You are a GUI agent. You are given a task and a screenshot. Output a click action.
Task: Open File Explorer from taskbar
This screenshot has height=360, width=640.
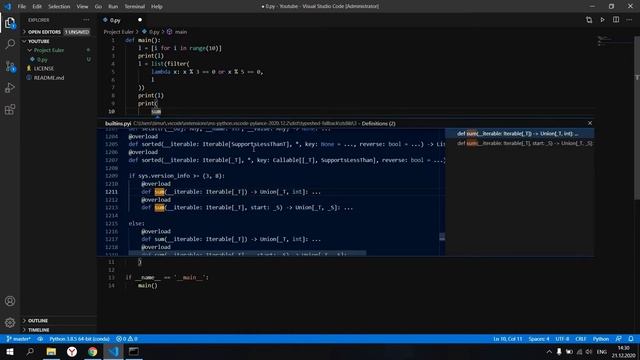pos(51,351)
